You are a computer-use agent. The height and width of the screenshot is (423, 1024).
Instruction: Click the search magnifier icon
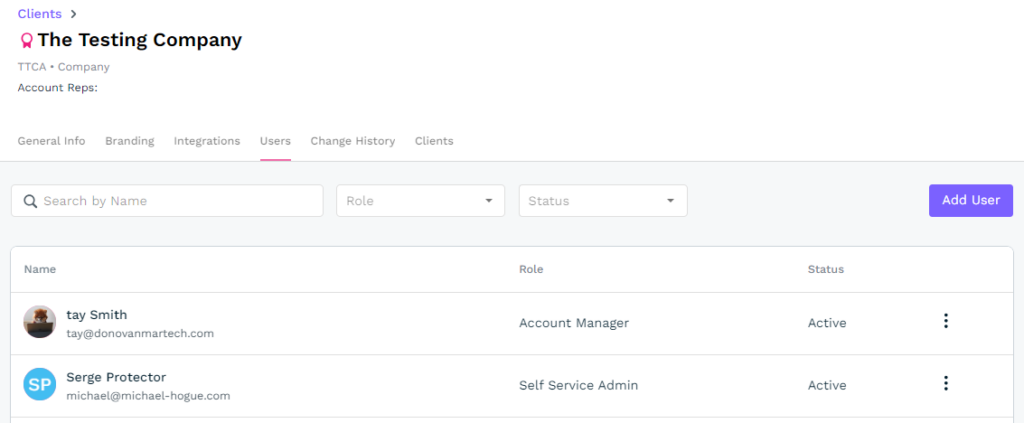pos(30,201)
